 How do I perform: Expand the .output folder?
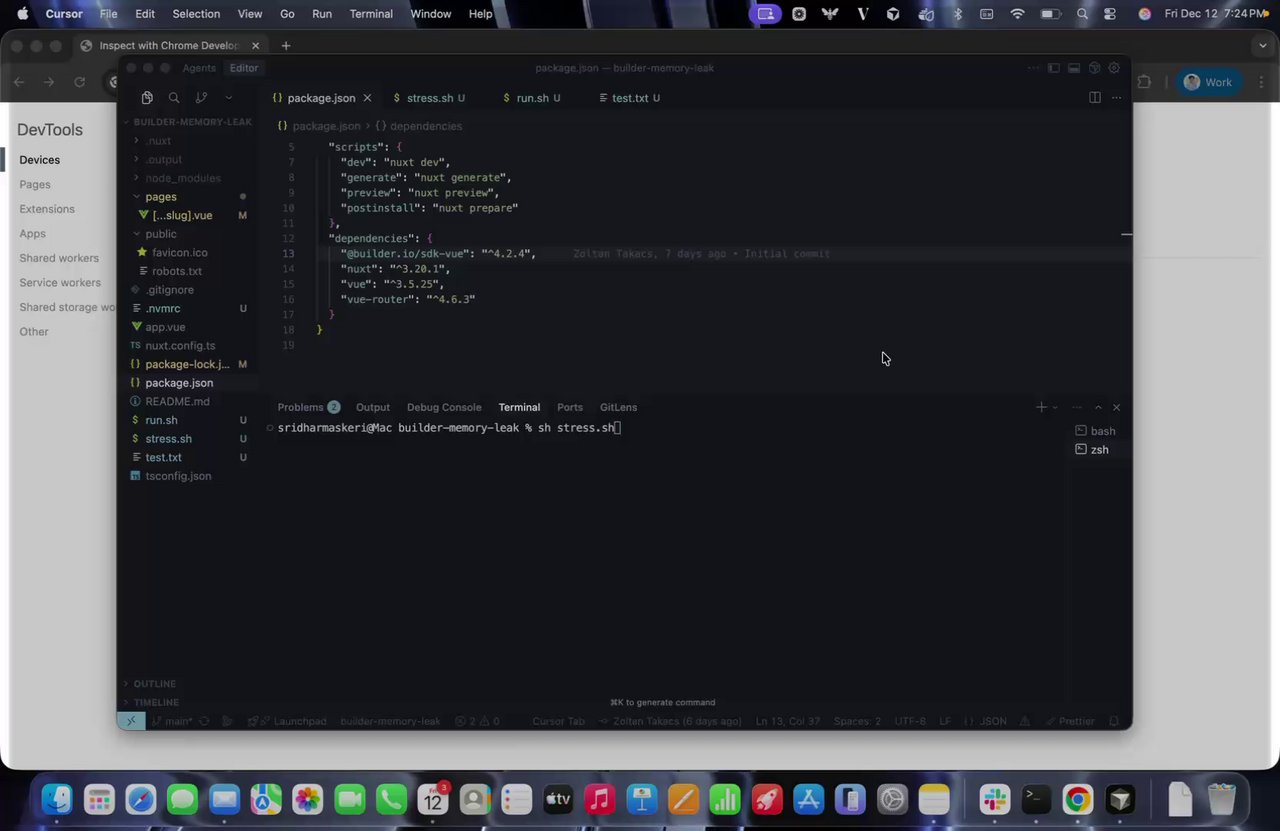tap(188, 160)
